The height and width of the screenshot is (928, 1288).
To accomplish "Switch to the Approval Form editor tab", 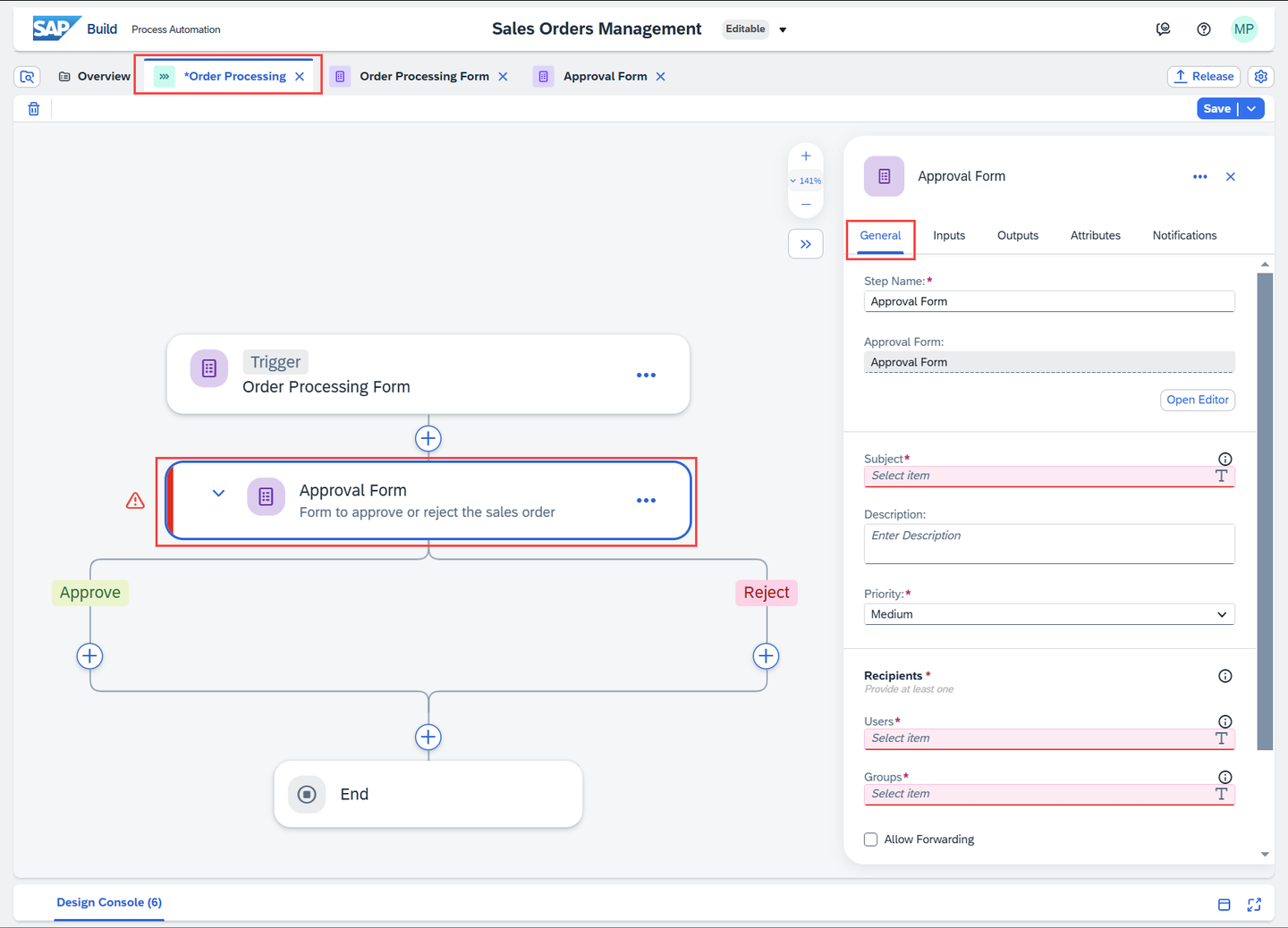I will click(x=605, y=77).
